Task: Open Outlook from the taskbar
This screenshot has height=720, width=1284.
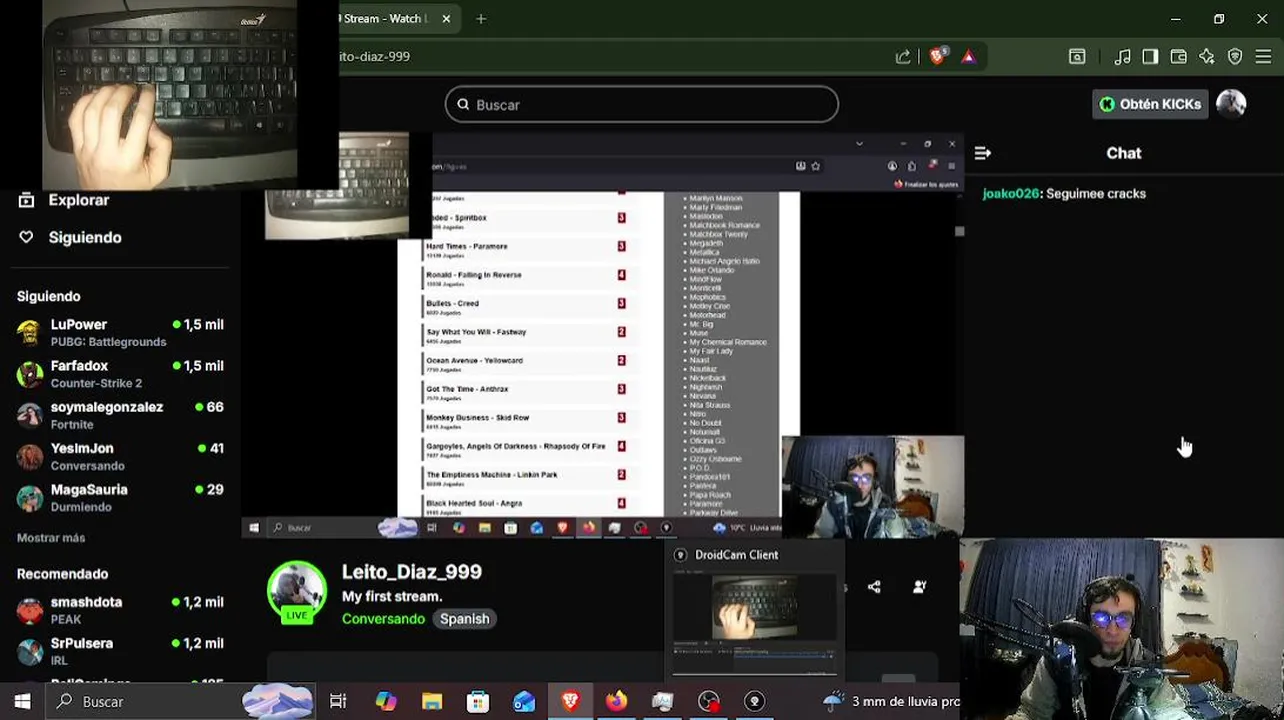Action: pyautogui.click(x=524, y=702)
